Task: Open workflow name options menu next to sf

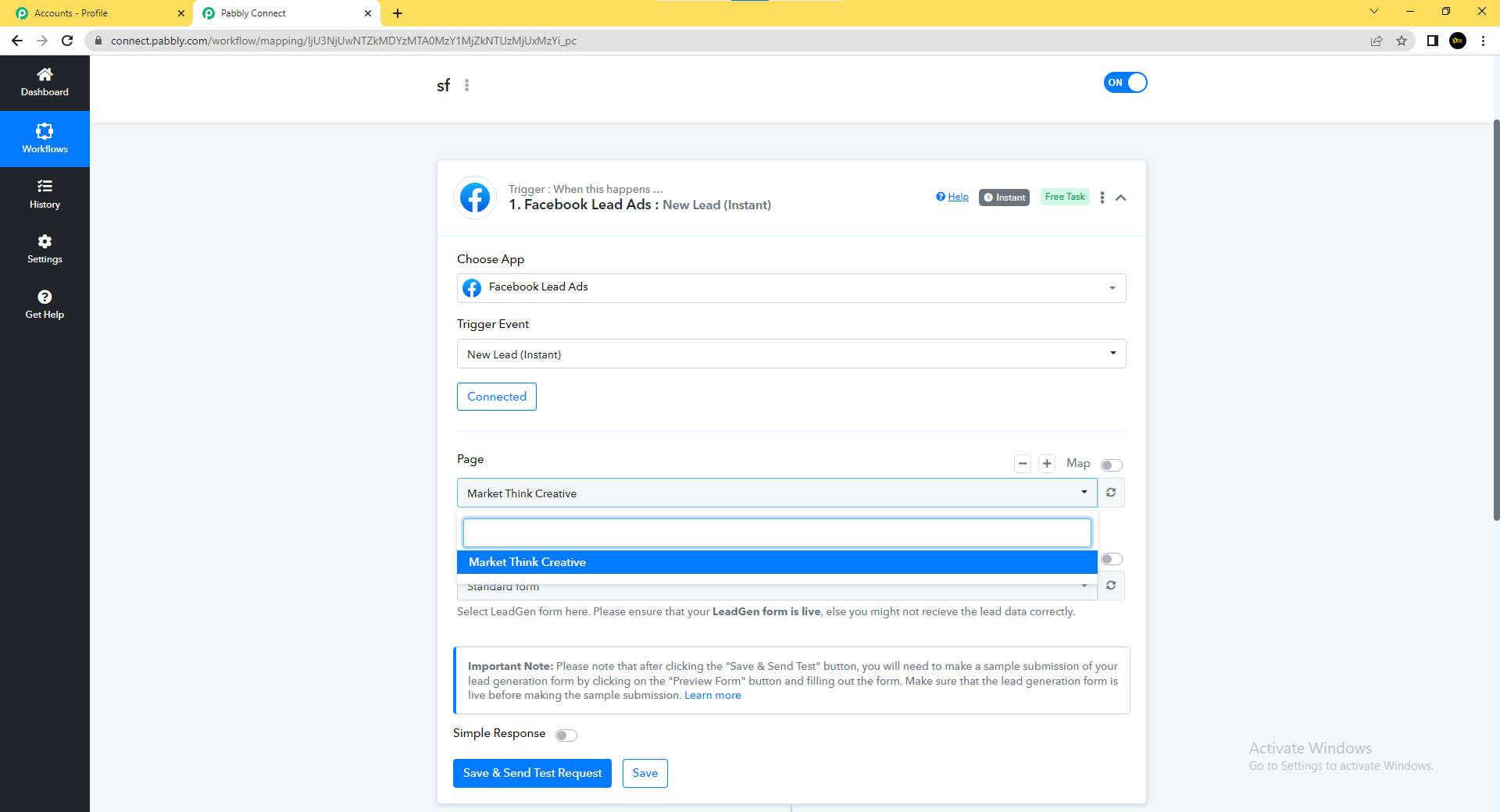Action: click(467, 85)
